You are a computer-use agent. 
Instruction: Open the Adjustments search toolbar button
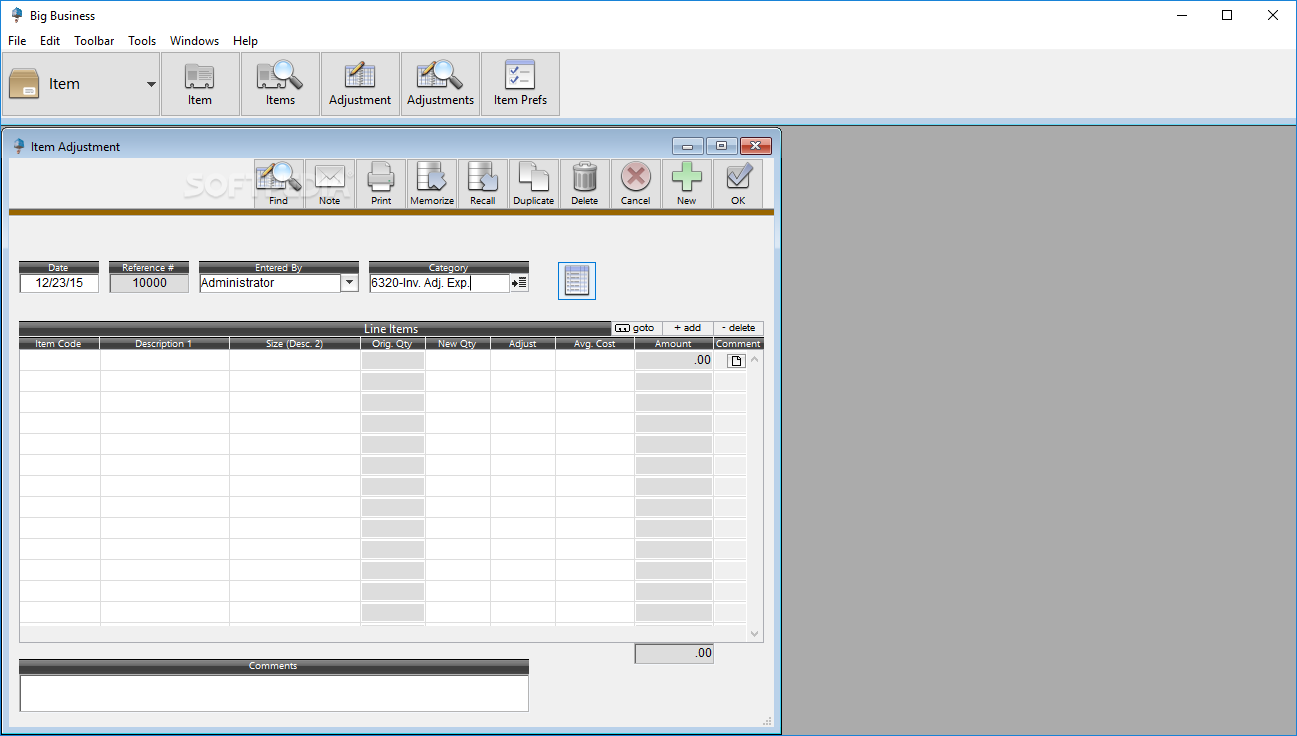point(440,84)
